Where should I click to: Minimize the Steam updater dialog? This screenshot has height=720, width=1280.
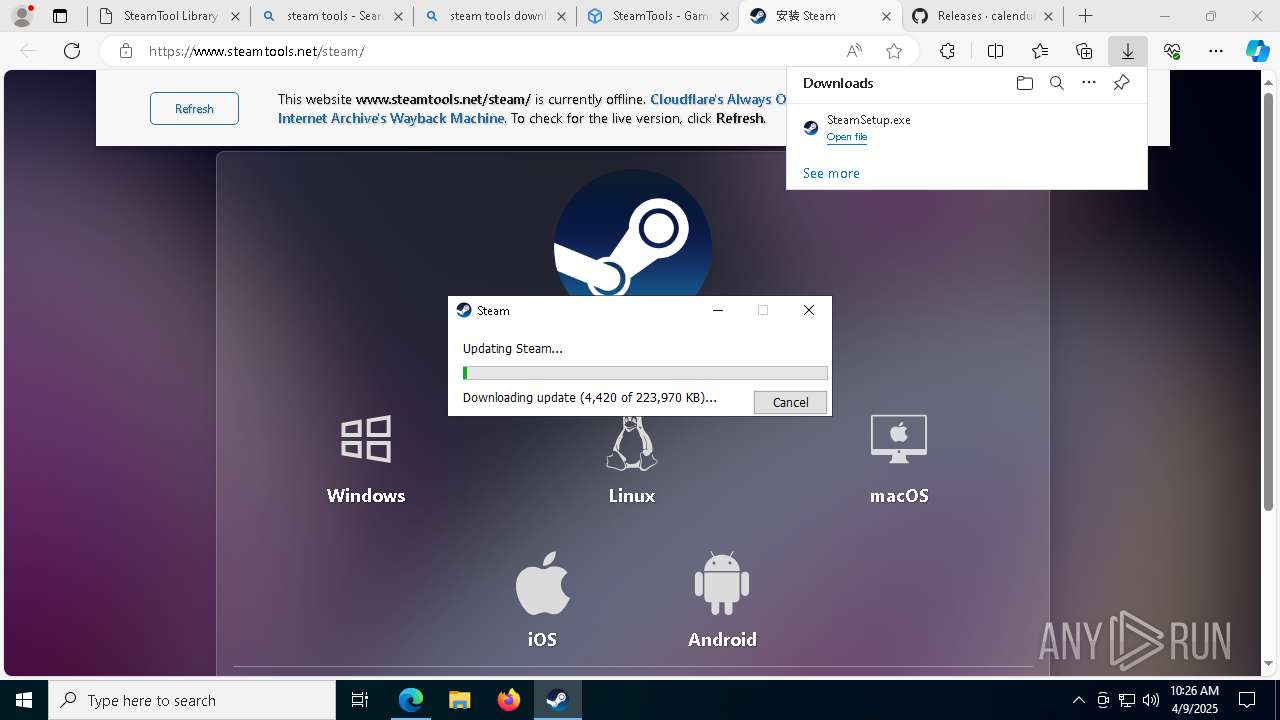(x=717, y=311)
